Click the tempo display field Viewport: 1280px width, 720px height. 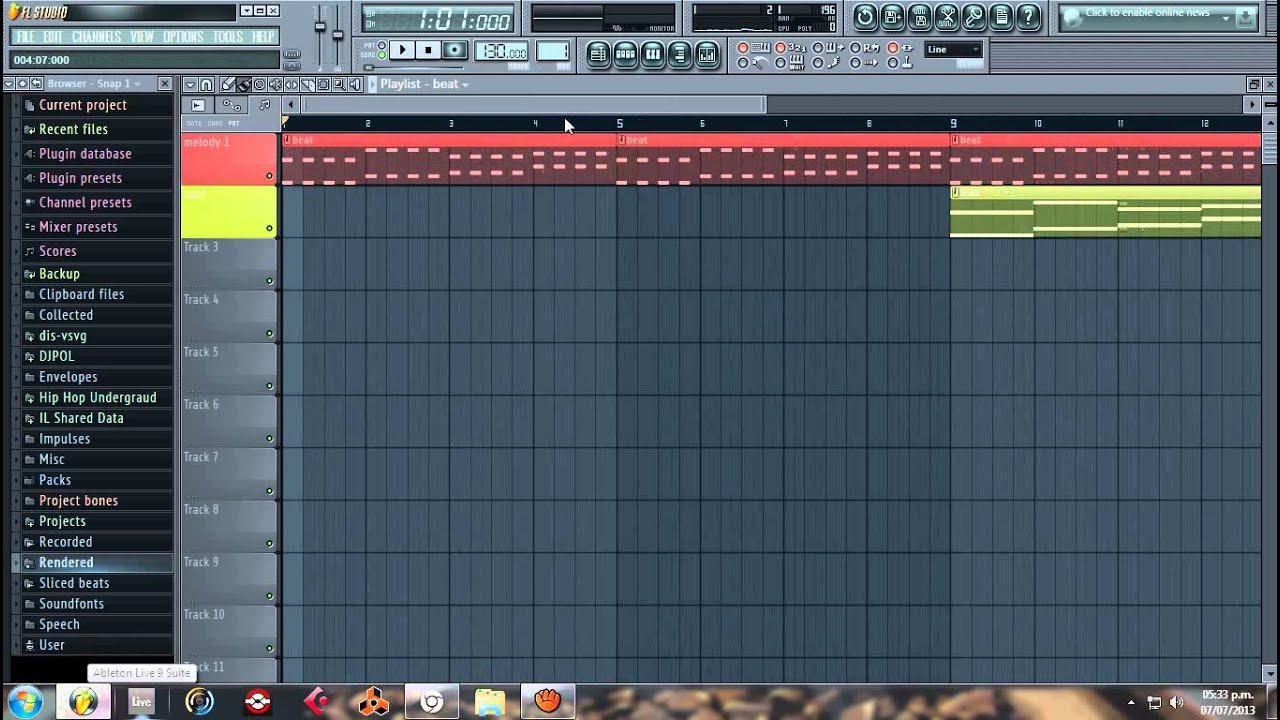502,52
